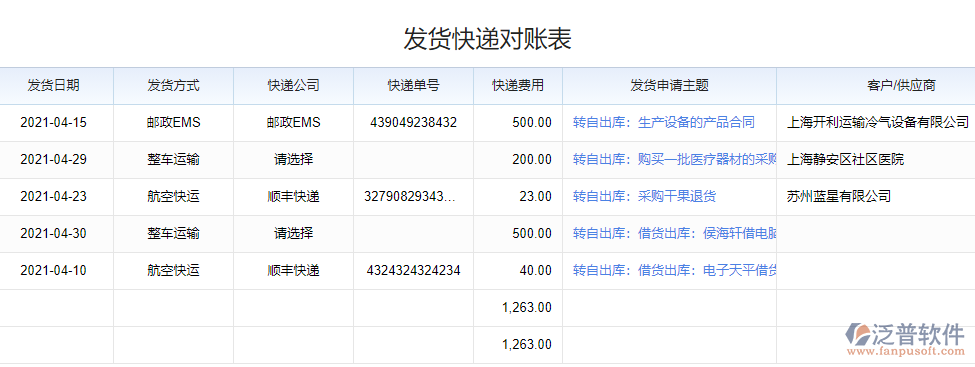Open link 转自出库：购买一批医疗器材的采购
Viewport: 975px width, 367px height.
click(x=675, y=160)
